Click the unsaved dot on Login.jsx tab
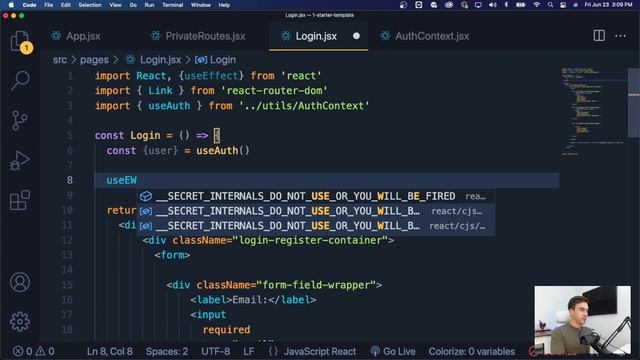640x360 pixels. 356,36
